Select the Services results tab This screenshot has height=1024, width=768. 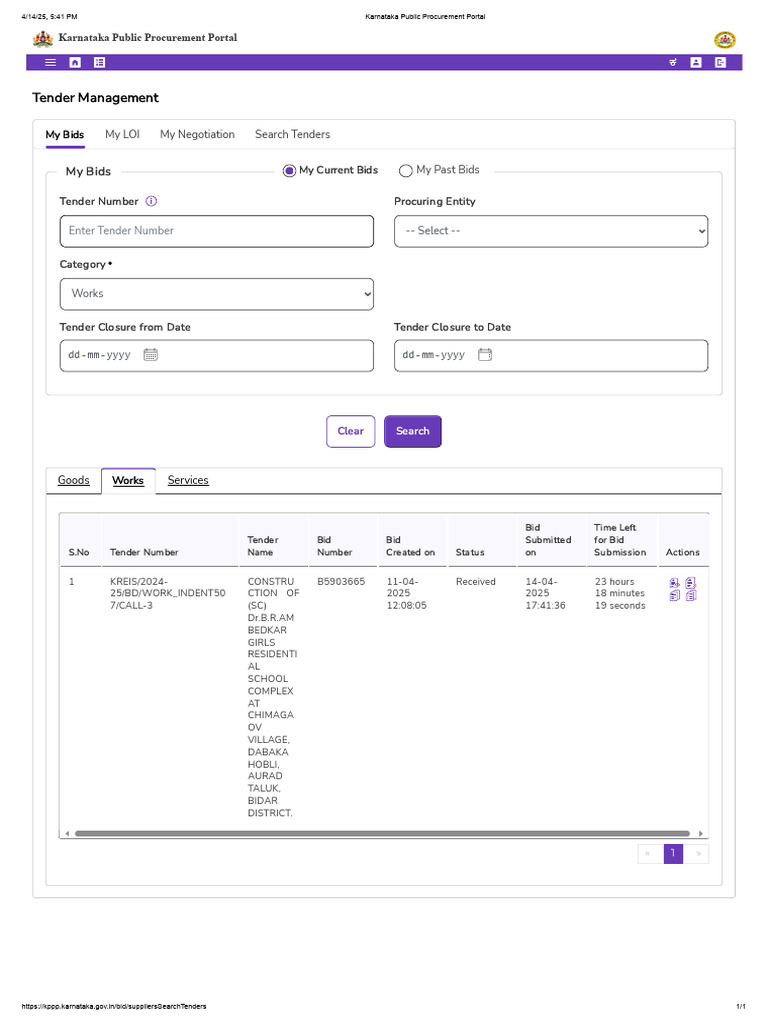click(x=188, y=481)
